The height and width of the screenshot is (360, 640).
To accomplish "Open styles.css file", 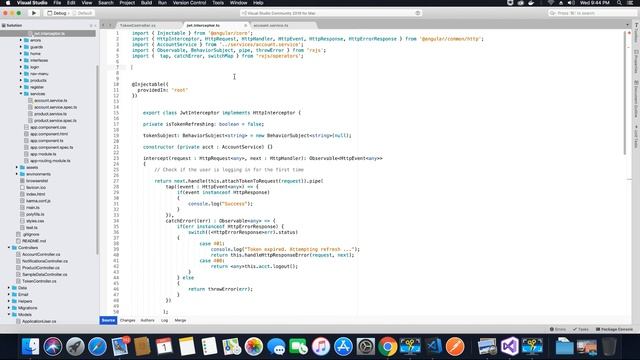I will click(35, 221).
